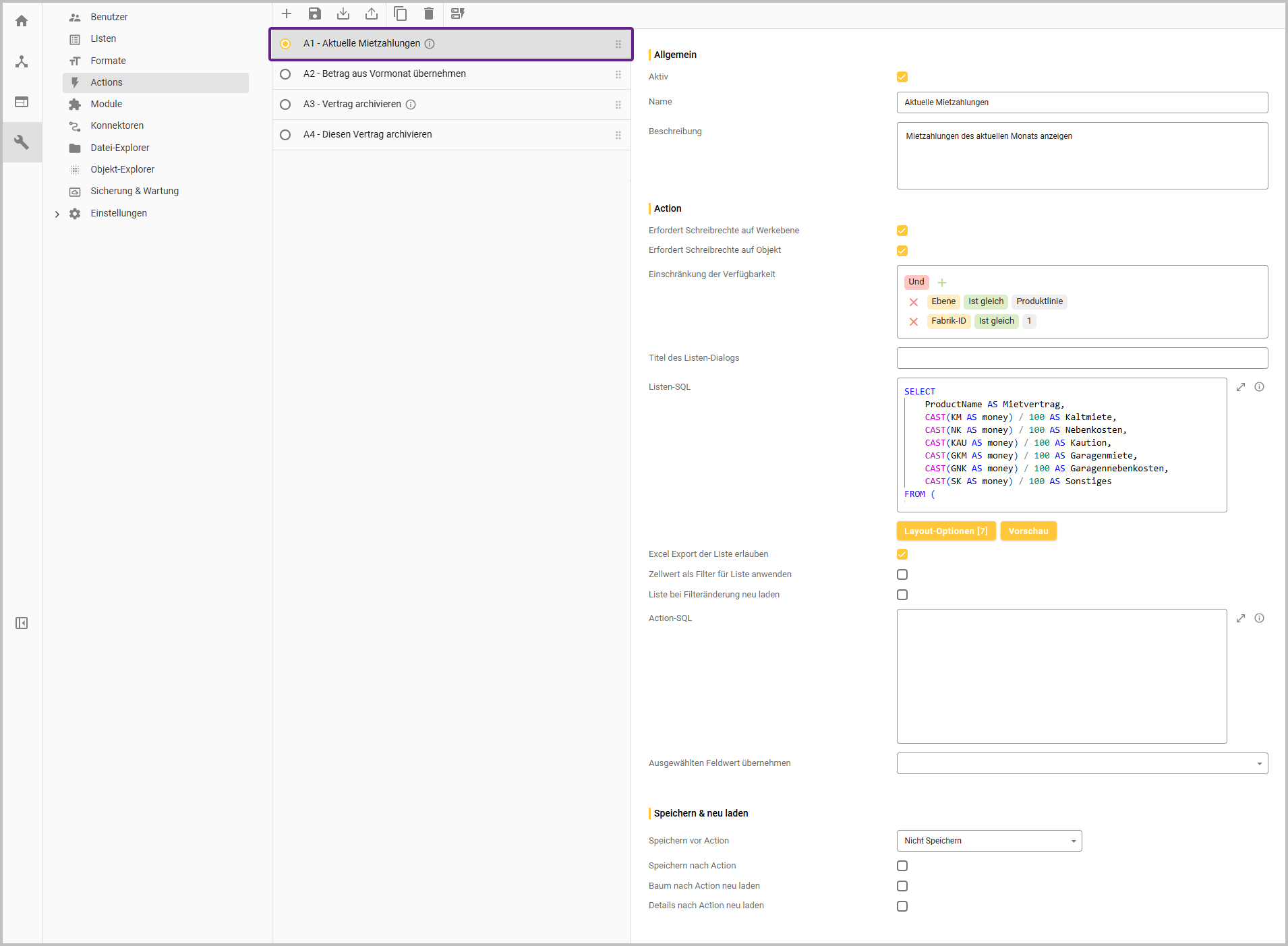Toggle Erfordert Schreibrechte auf Werkebene checkbox

pyautogui.click(x=902, y=231)
